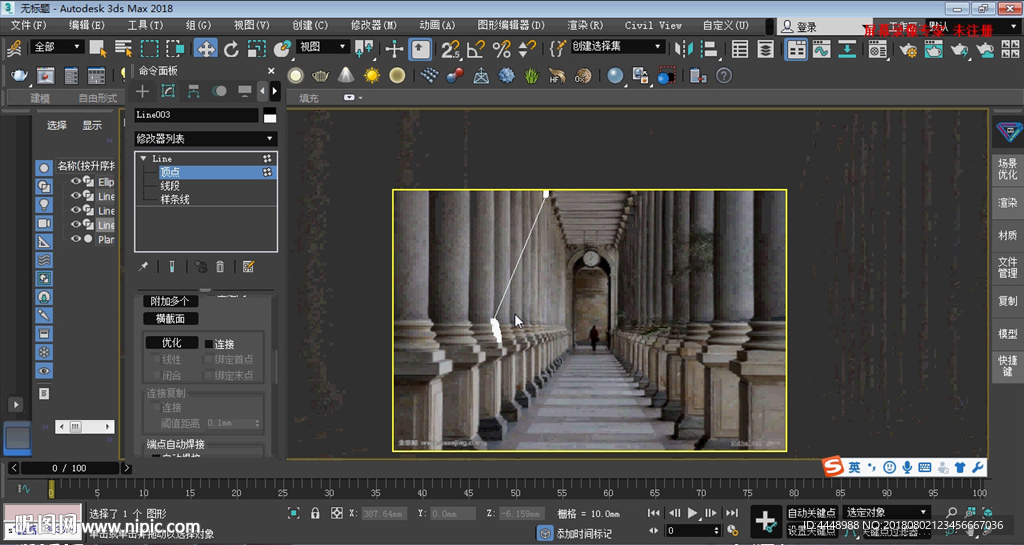The width and height of the screenshot is (1024, 545).
Task: Hide the Plan object via eye
Action: click(76, 239)
